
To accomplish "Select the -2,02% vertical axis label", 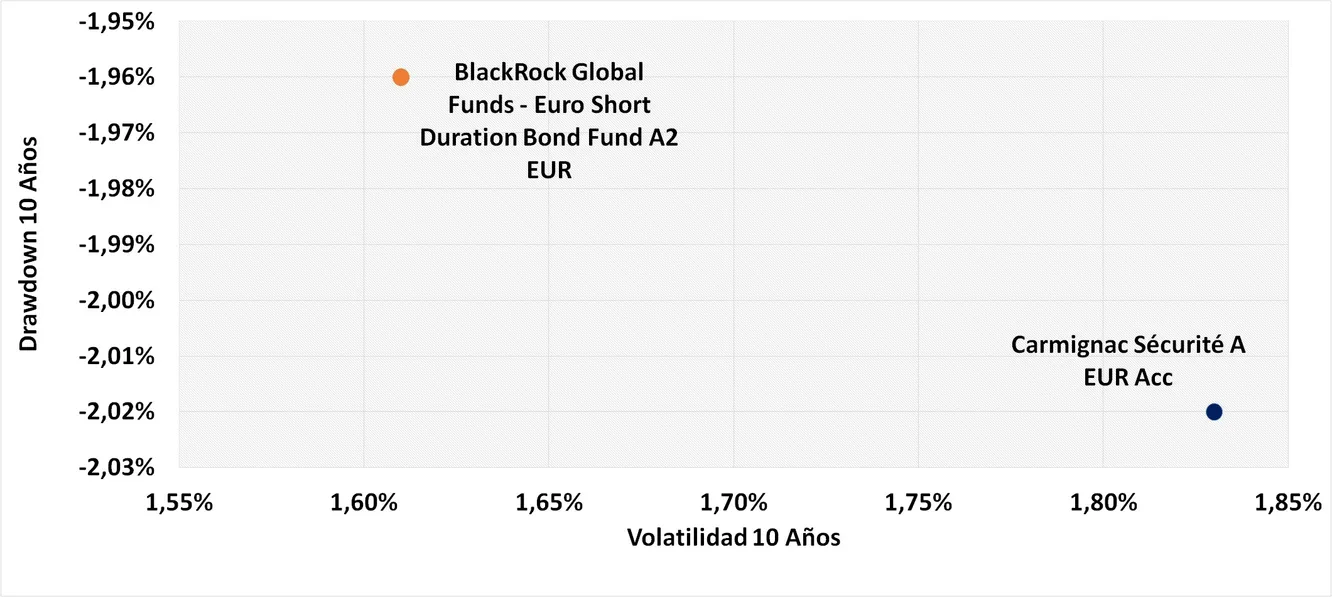I will click(x=120, y=412).
